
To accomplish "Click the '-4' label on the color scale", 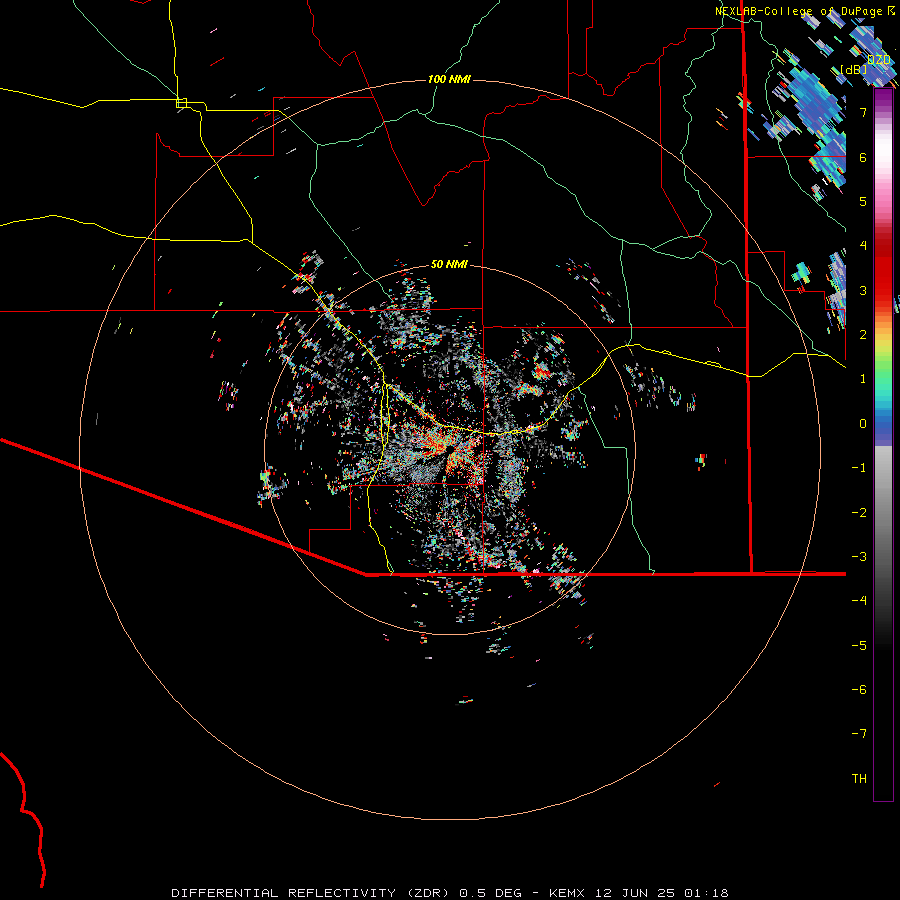I will tap(859, 600).
